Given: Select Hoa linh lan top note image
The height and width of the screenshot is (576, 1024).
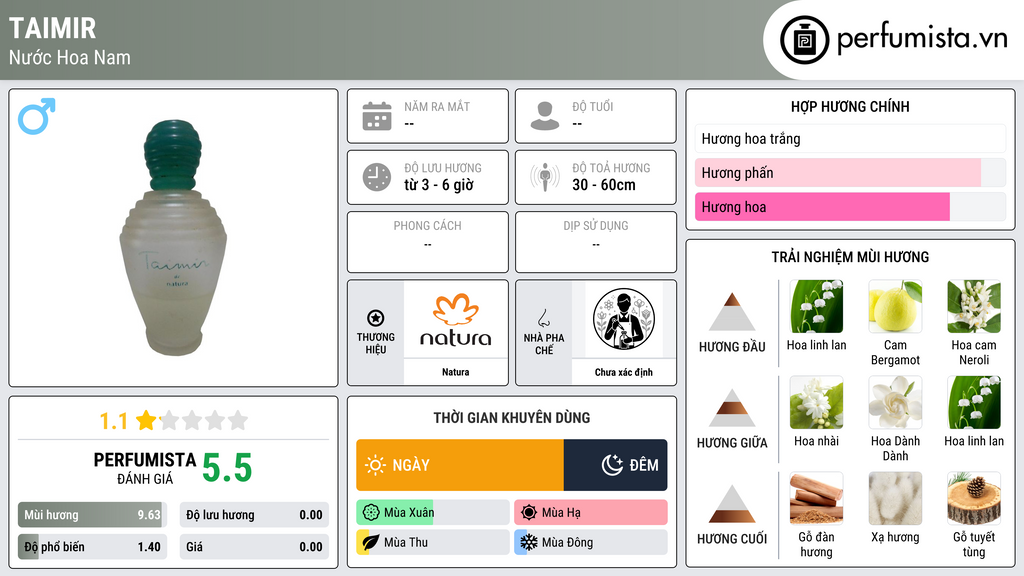Looking at the screenshot, I should click(x=816, y=306).
